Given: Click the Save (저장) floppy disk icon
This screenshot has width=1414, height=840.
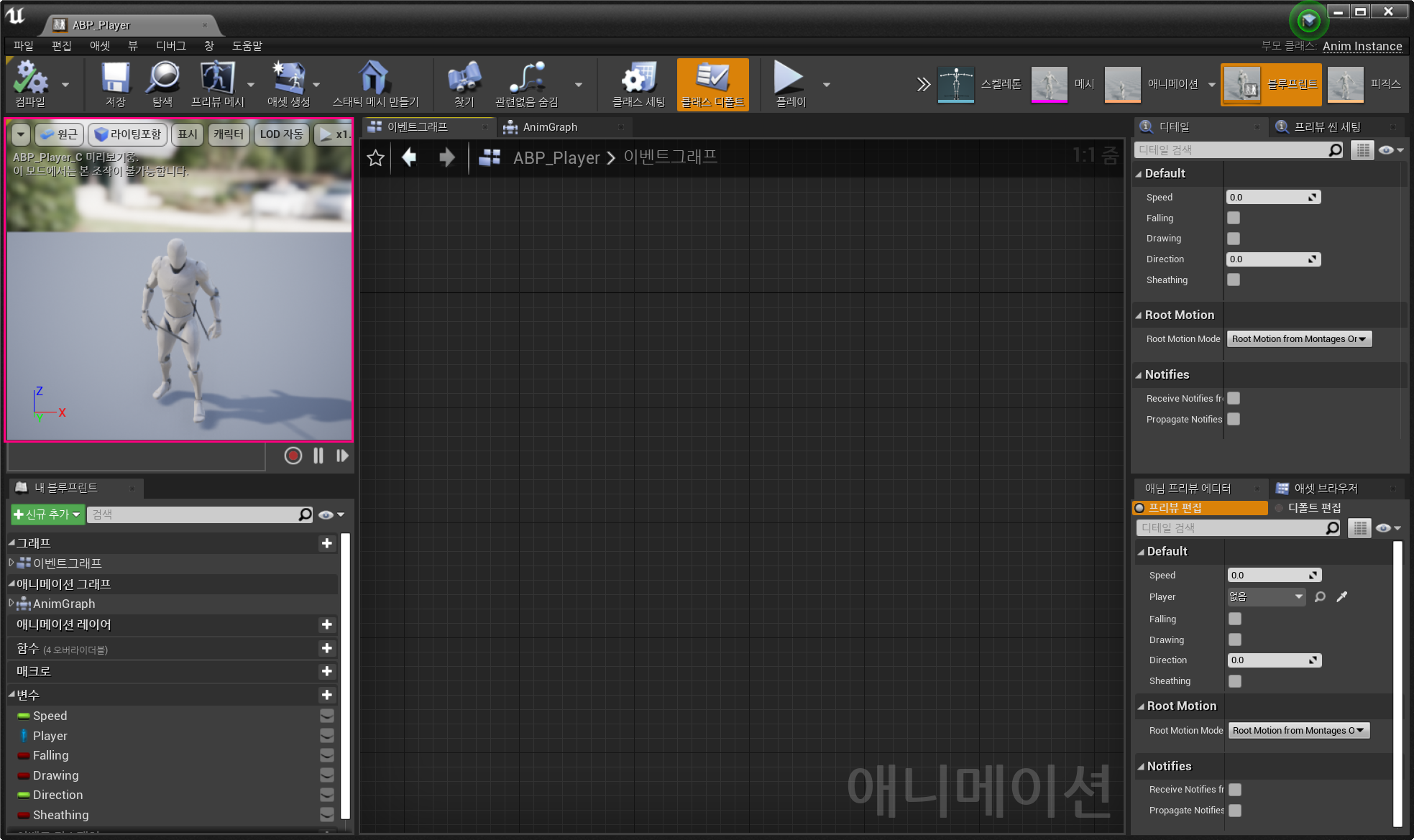Looking at the screenshot, I should click(x=115, y=78).
